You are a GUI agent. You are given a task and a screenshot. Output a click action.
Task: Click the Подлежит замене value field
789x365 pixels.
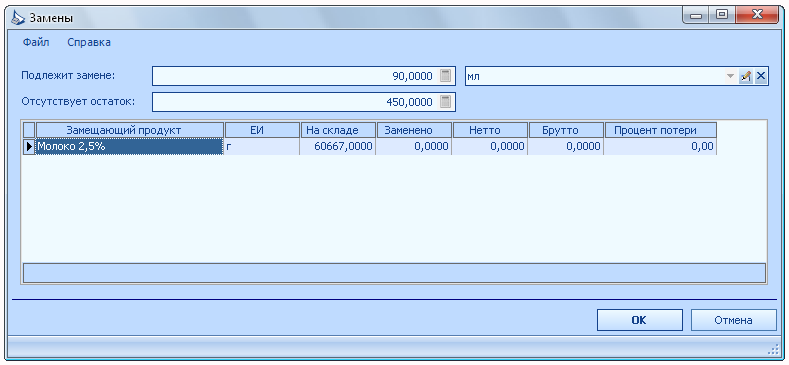[x=304, y=77]
